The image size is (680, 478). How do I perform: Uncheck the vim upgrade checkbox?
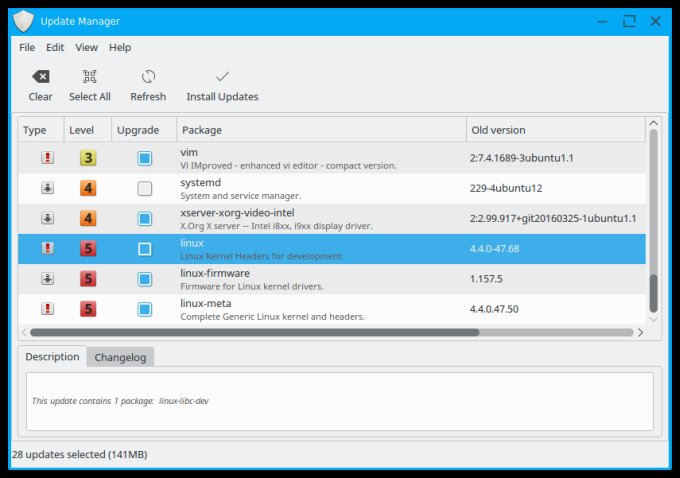coord(145,158)
